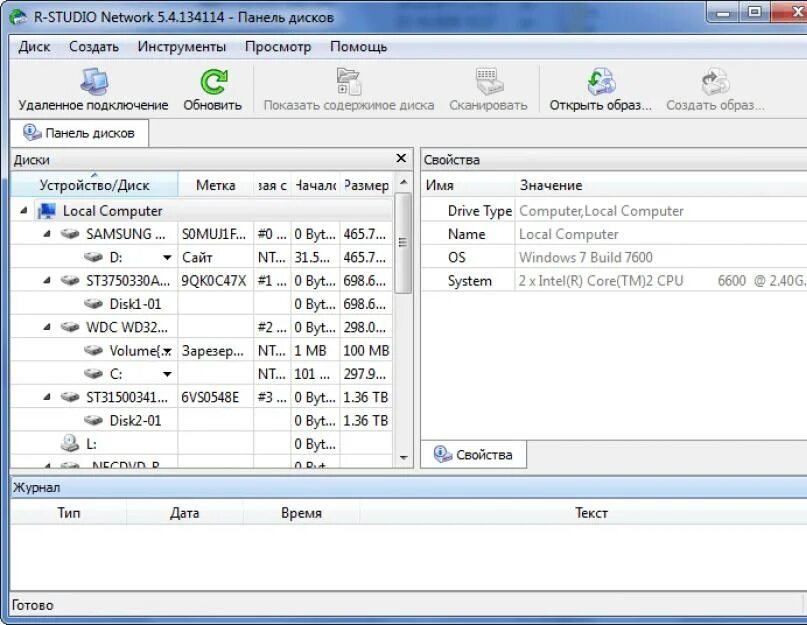Select the Свойства tab at panel bottom
Screen dimensions: 807x625
pyautogui.click(x=473, y=455)
